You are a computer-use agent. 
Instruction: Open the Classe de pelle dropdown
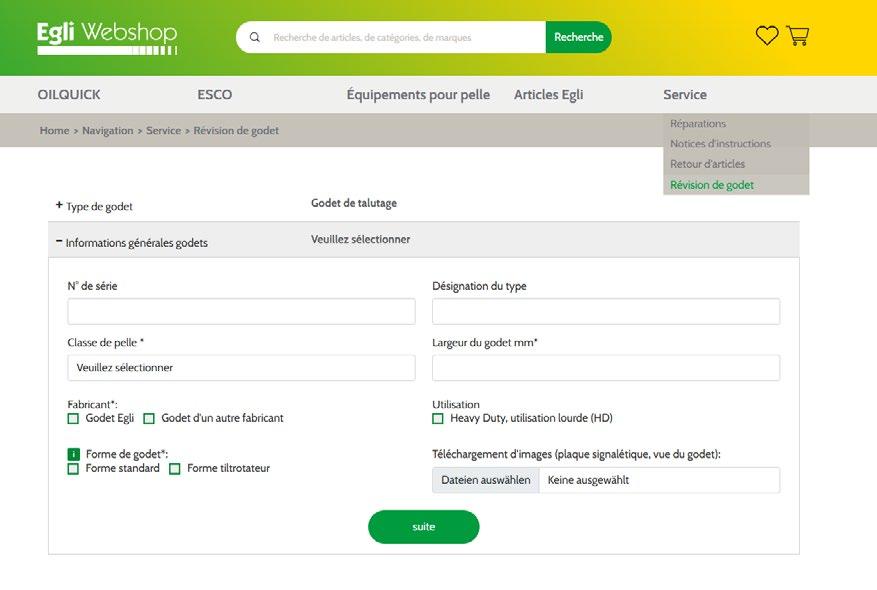pyautogui.click(x=241, y=368)
